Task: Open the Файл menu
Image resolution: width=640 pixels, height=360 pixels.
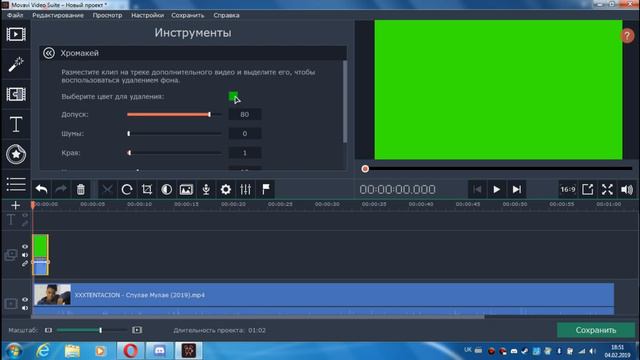Action: 15,15
